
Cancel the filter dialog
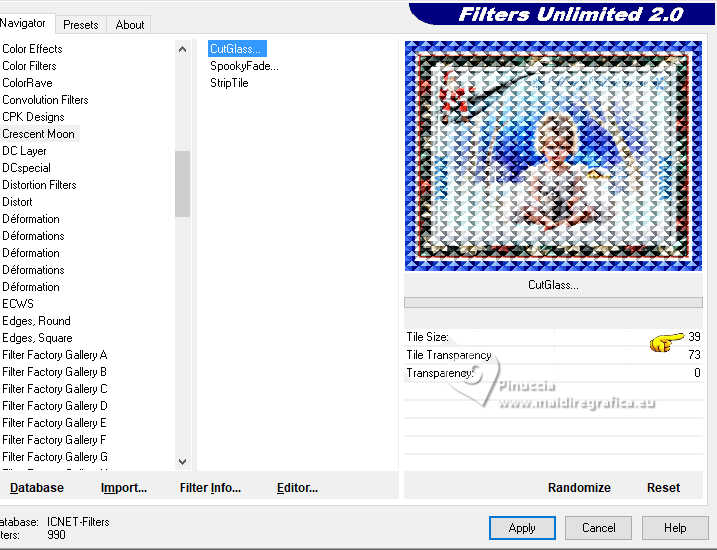pos(599,528)
